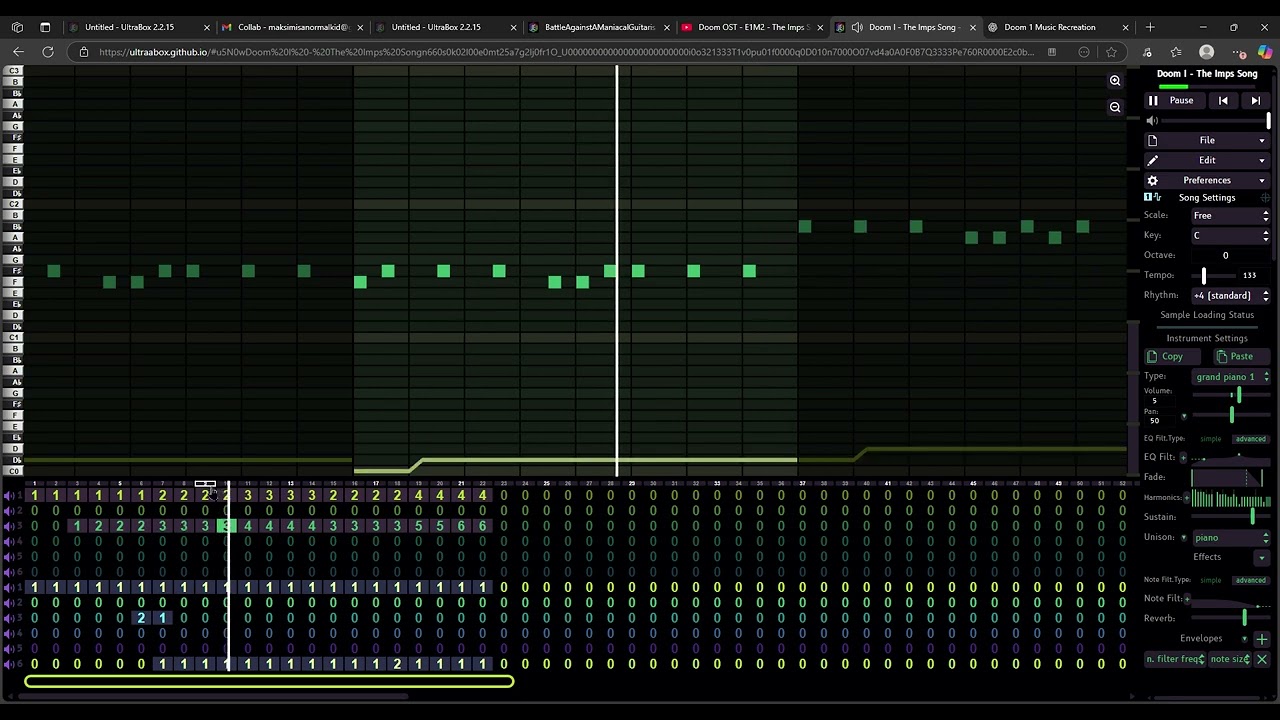Viewport: 1280px width, 720px height.
Task: Mute the channel 3 row with pattern 6
Action: [9, 526]
